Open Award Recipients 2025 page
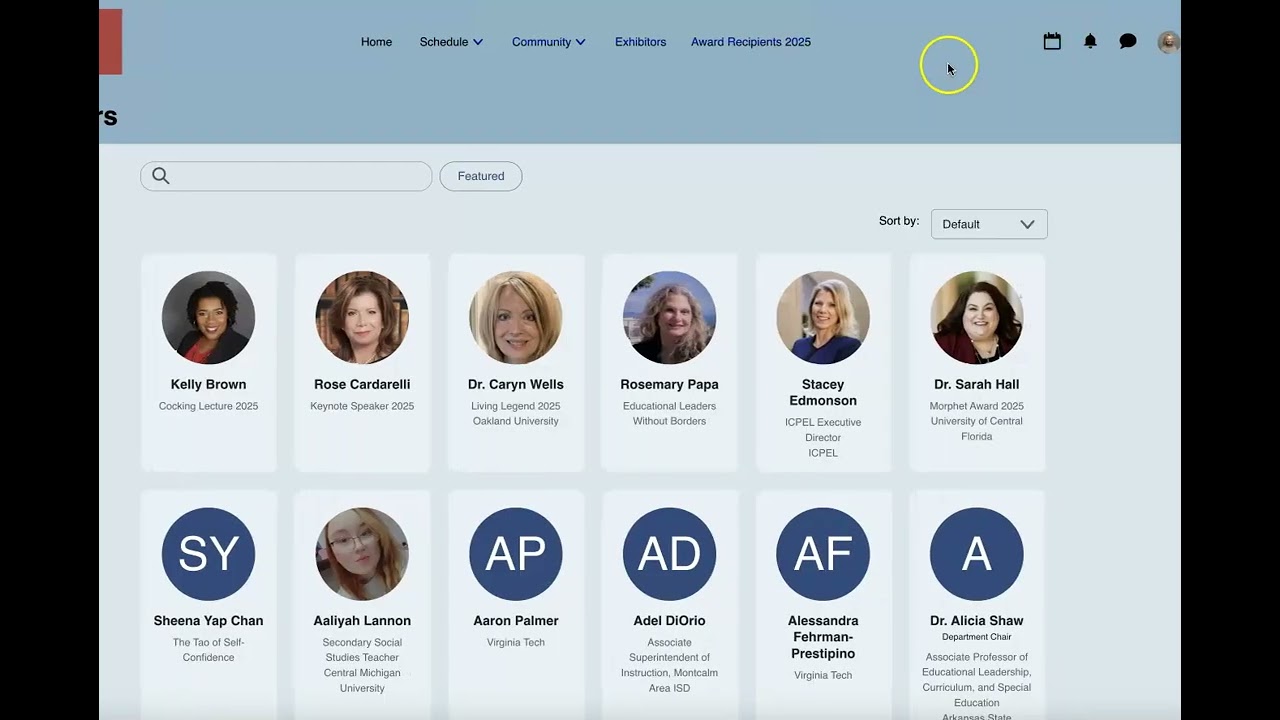The image size is (1280, 720). pyautogui.click(x=751, y=42)
